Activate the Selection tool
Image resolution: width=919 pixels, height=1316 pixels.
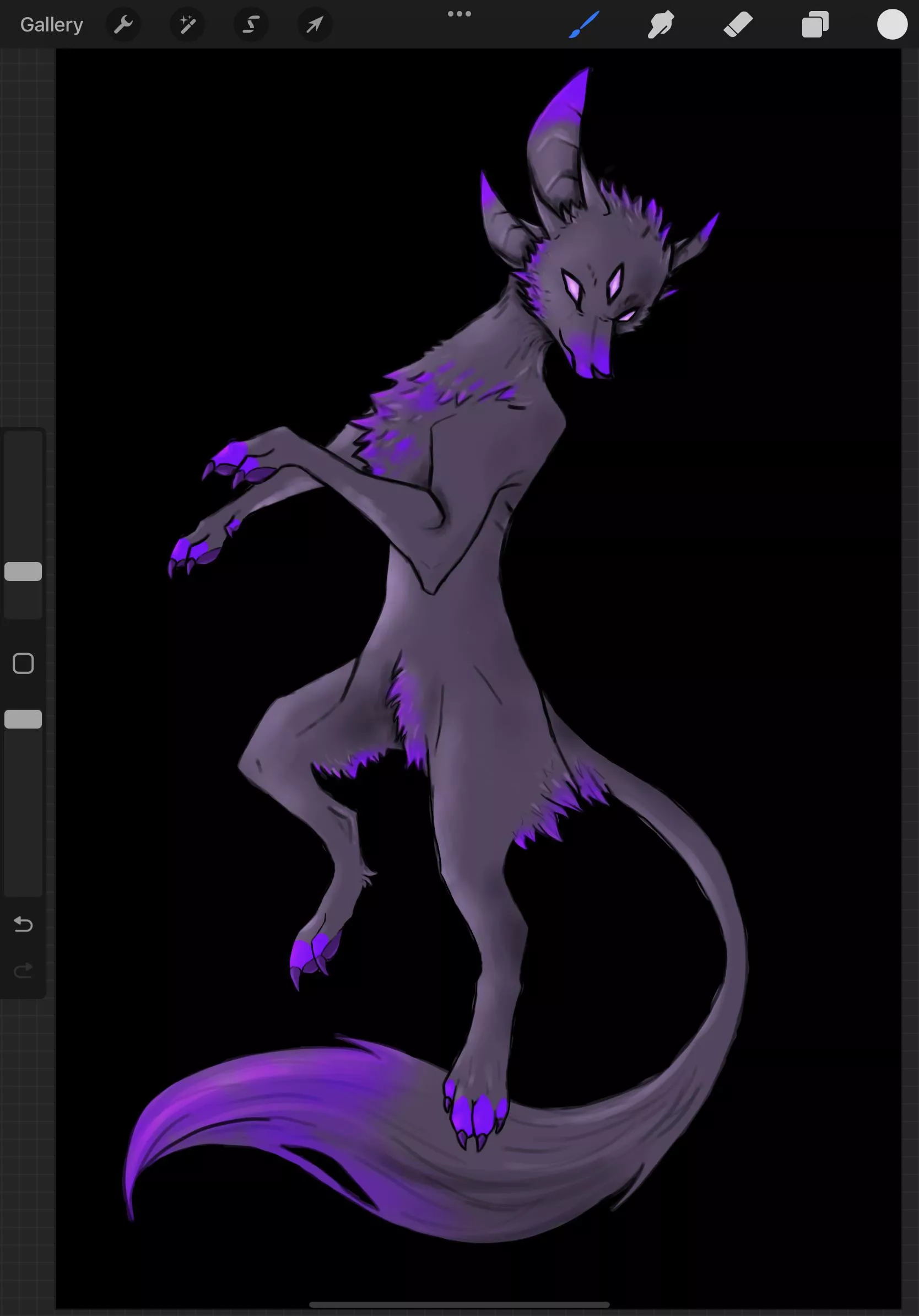pos(250,24)
